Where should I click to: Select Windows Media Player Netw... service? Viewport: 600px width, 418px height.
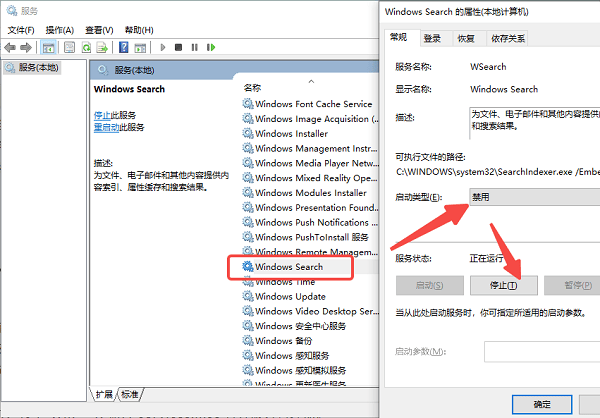[x=317, y=163]
